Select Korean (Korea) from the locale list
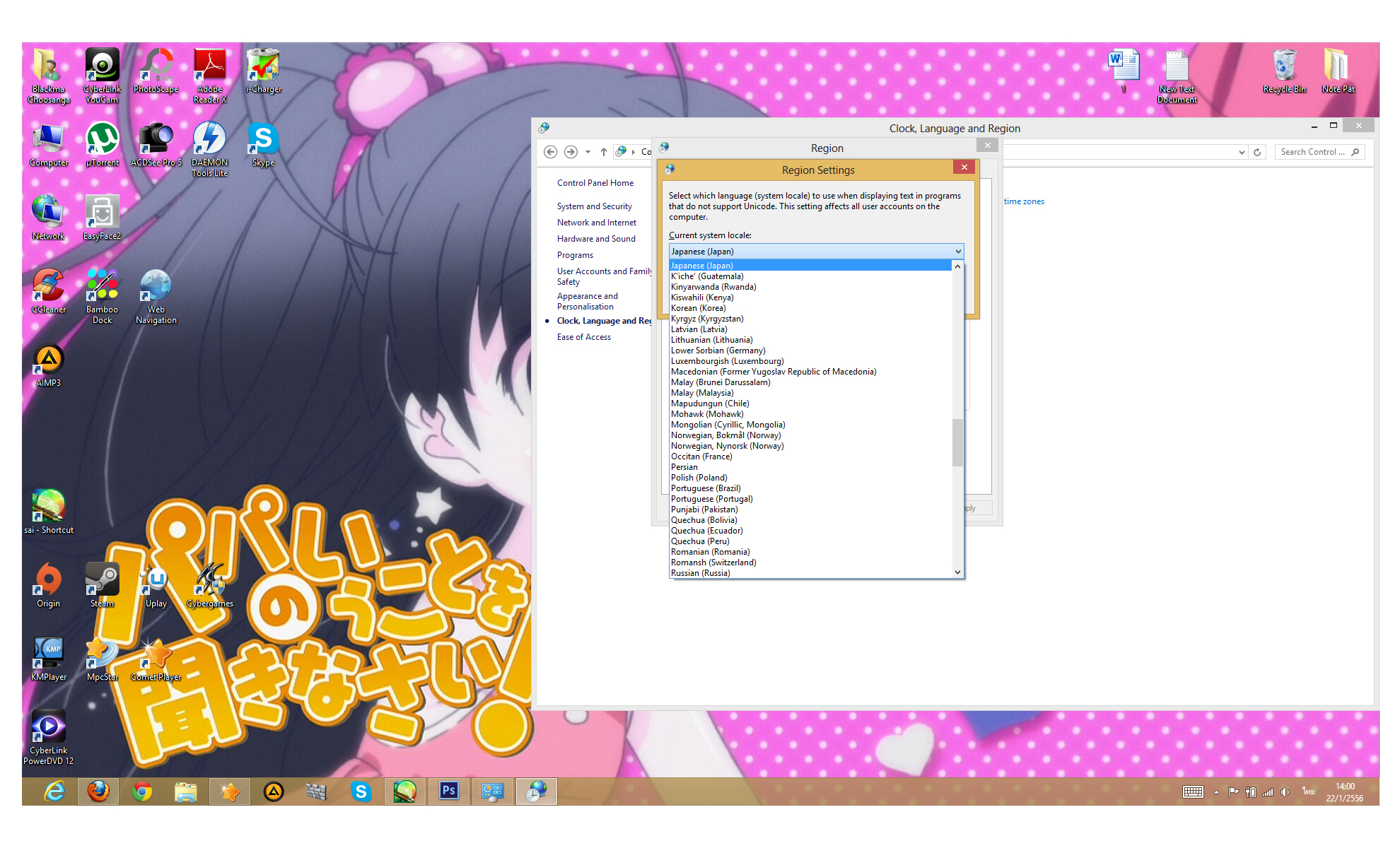1400x848 pixels. coord(698,308)
